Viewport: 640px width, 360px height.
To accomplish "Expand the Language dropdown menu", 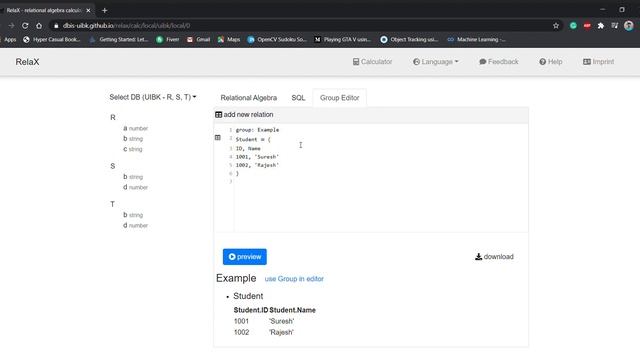I will point(436,62).
